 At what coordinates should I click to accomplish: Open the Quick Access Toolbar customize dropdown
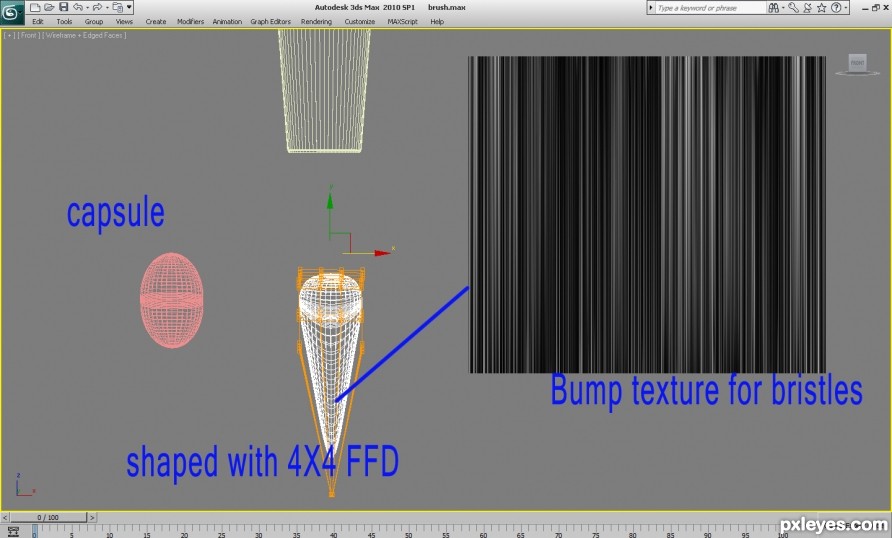click(130, 7)
